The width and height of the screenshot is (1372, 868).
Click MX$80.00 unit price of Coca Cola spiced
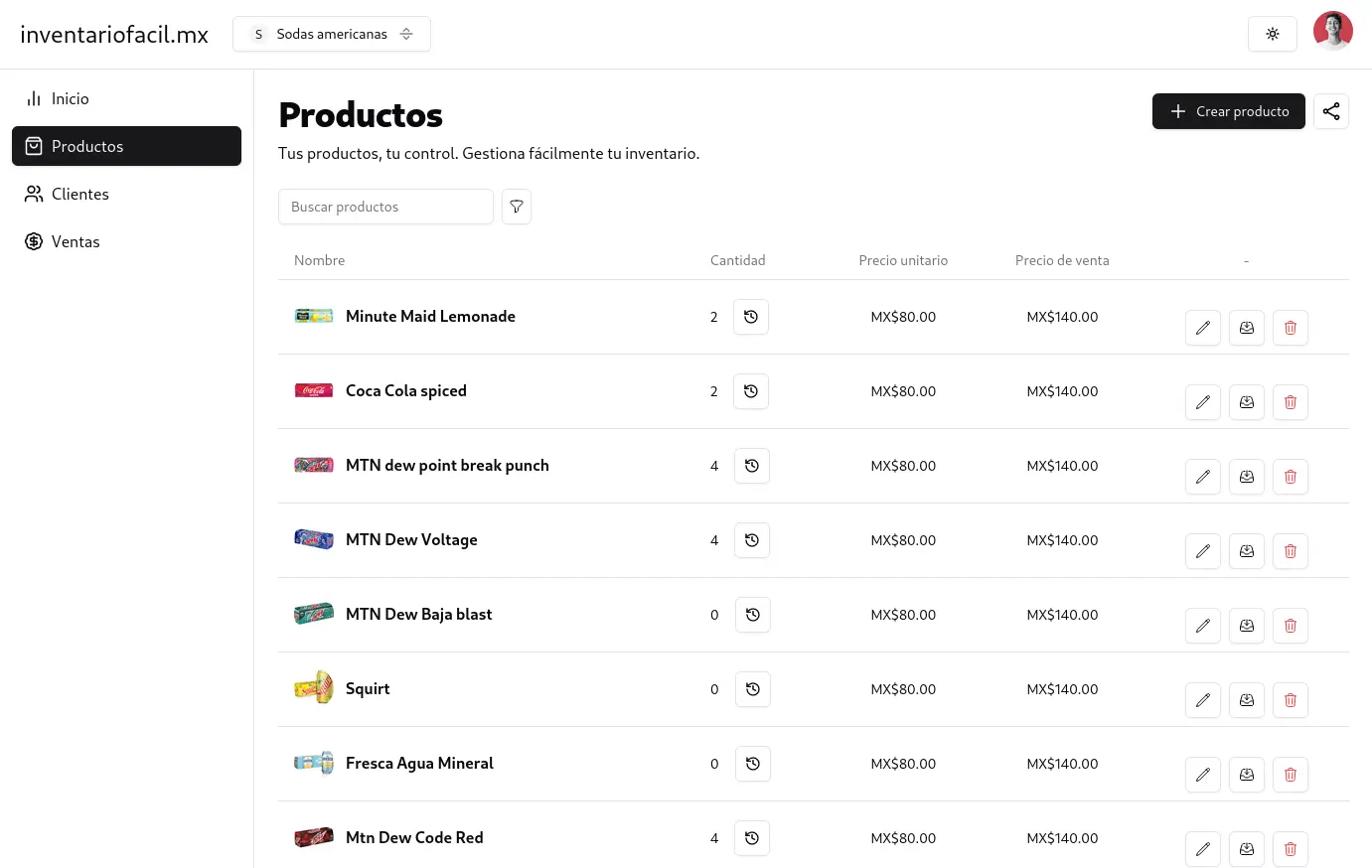[903, 391]
